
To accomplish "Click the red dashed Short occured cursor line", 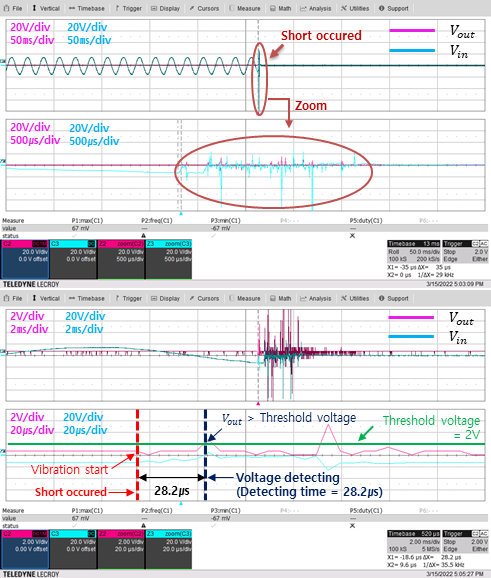I will (137, 455).
